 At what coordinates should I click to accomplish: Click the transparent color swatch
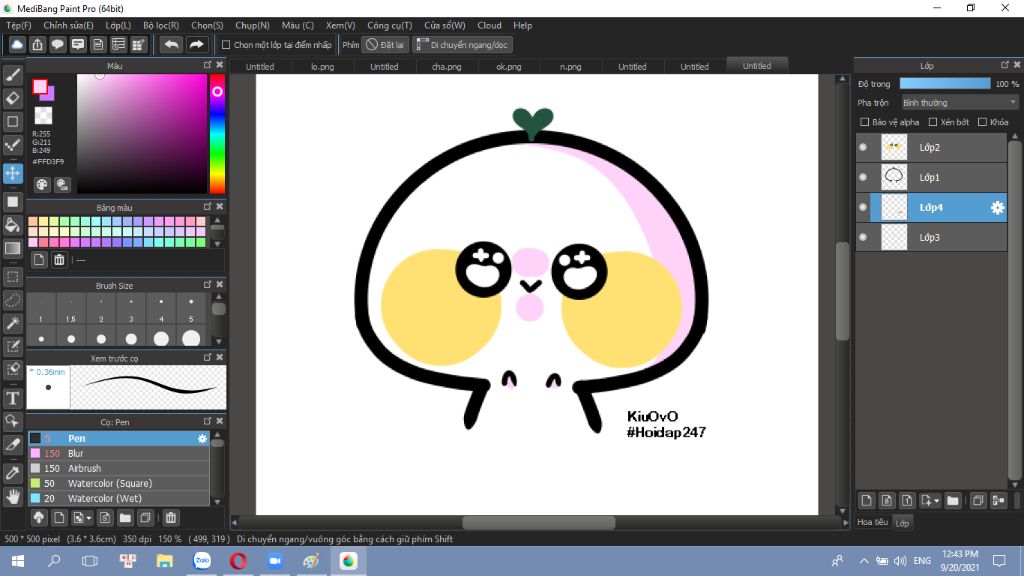tap(43, 116)
